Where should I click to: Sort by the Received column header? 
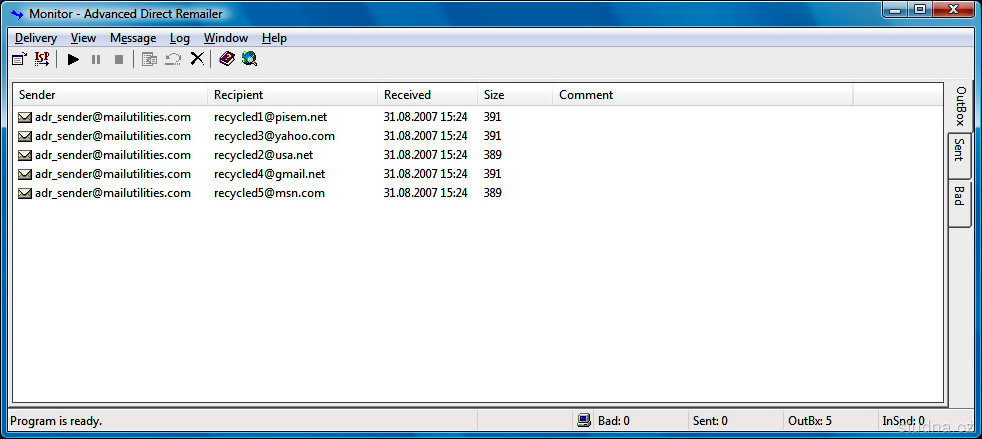(427, 95)
